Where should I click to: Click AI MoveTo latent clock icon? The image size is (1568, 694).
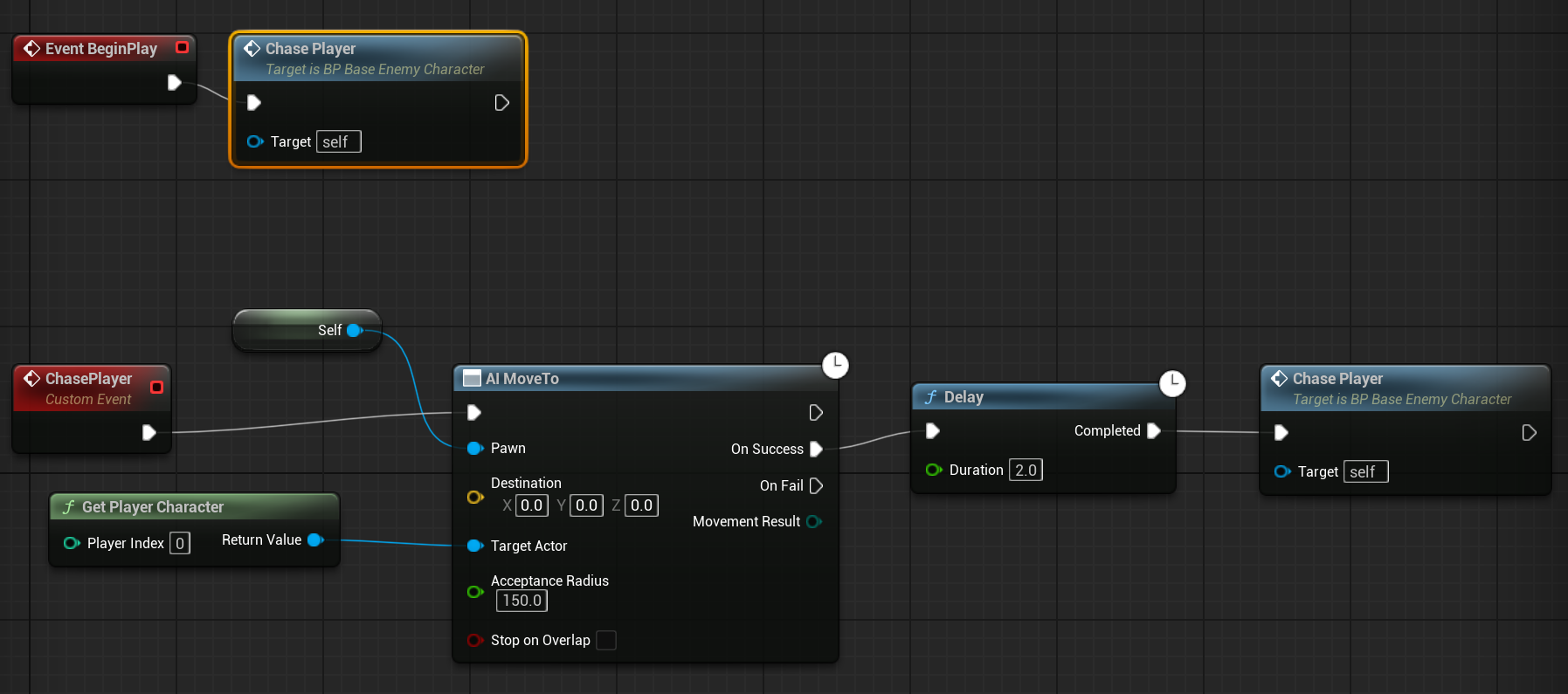point(835,365)
